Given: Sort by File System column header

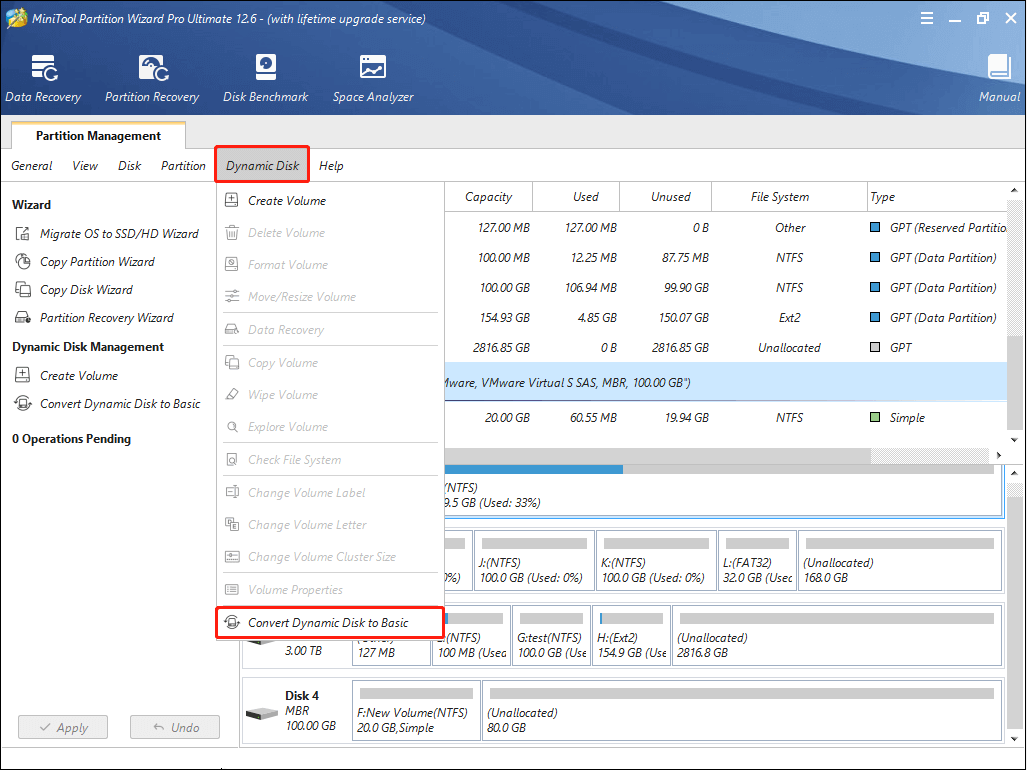Looking at the screenshot, I should pyautogui.click(x=789, y=196).
